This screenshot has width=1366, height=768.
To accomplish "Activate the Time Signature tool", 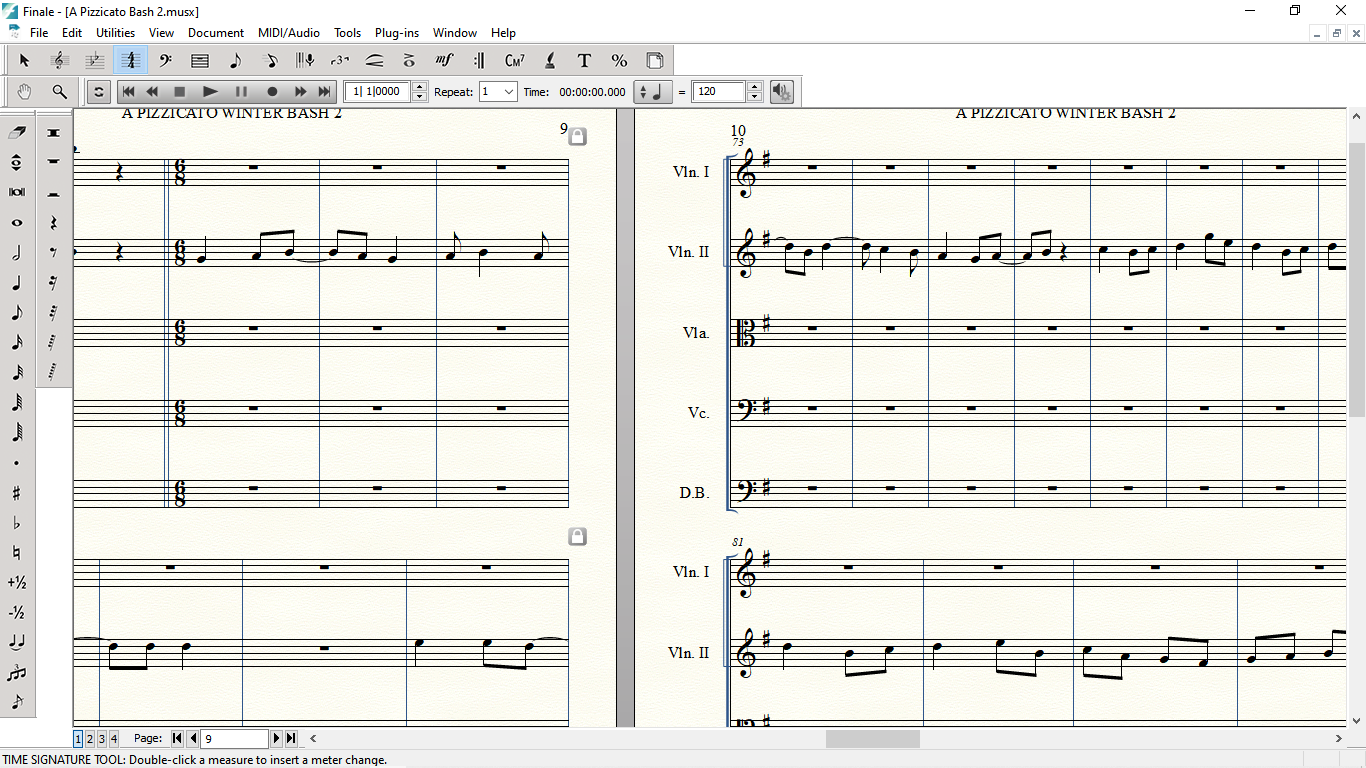I will 130,61.
